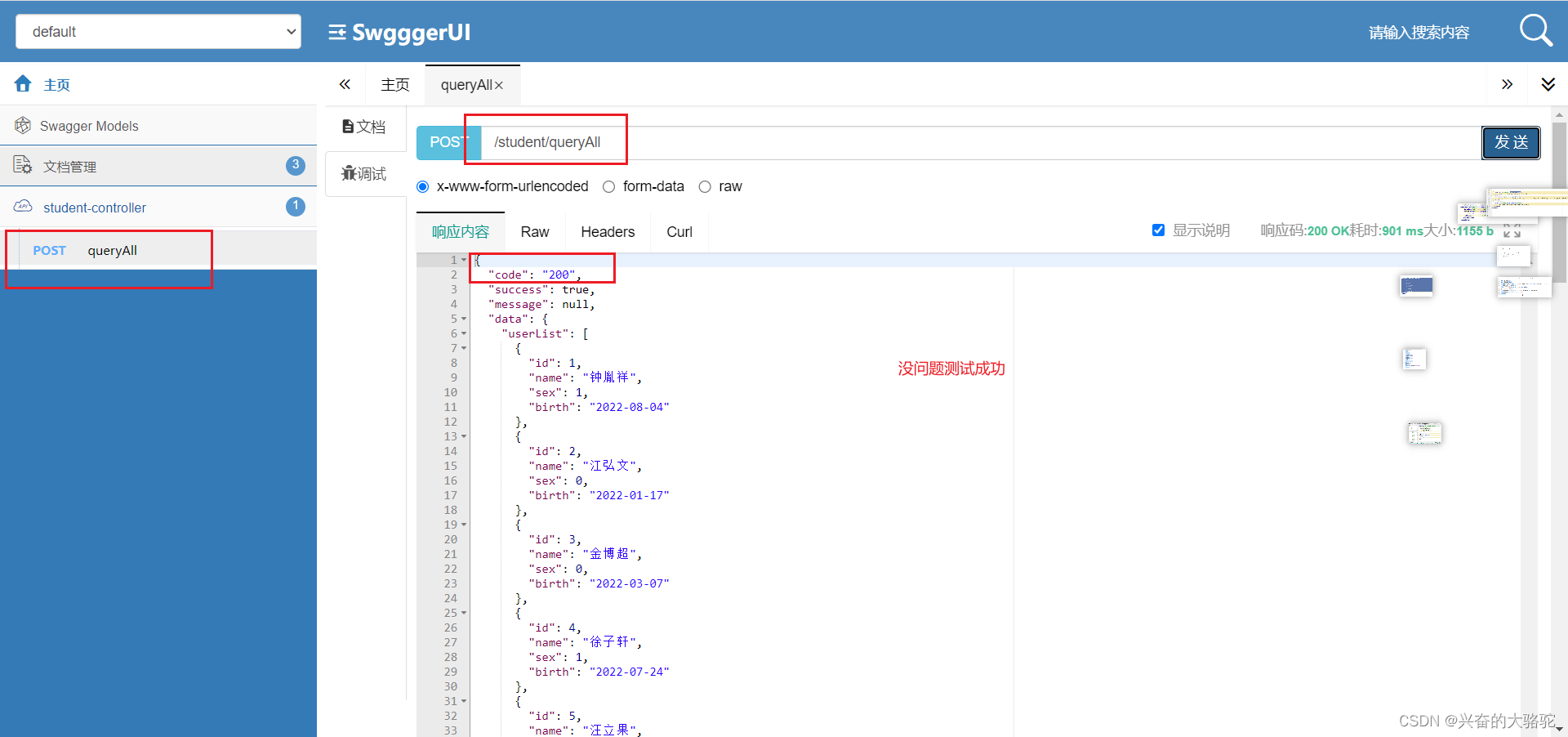Uncheck the 显示说明 checkbox

point(1159,230)
